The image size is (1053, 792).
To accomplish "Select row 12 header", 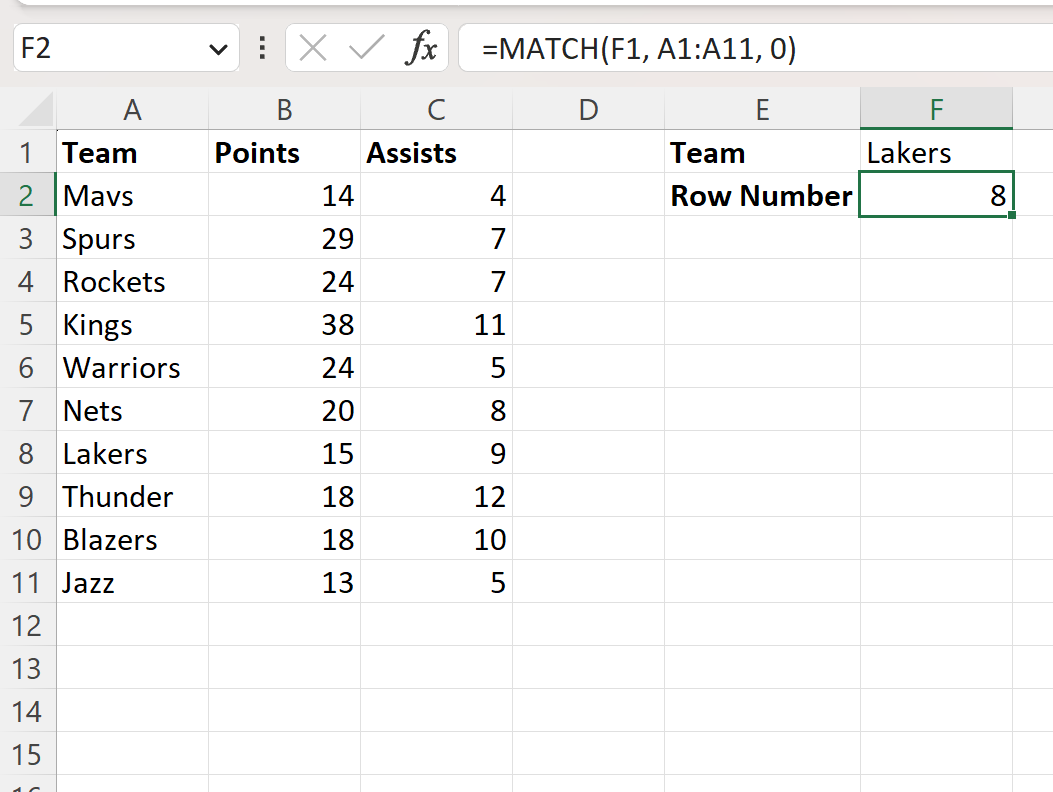I will click(27, 626).
